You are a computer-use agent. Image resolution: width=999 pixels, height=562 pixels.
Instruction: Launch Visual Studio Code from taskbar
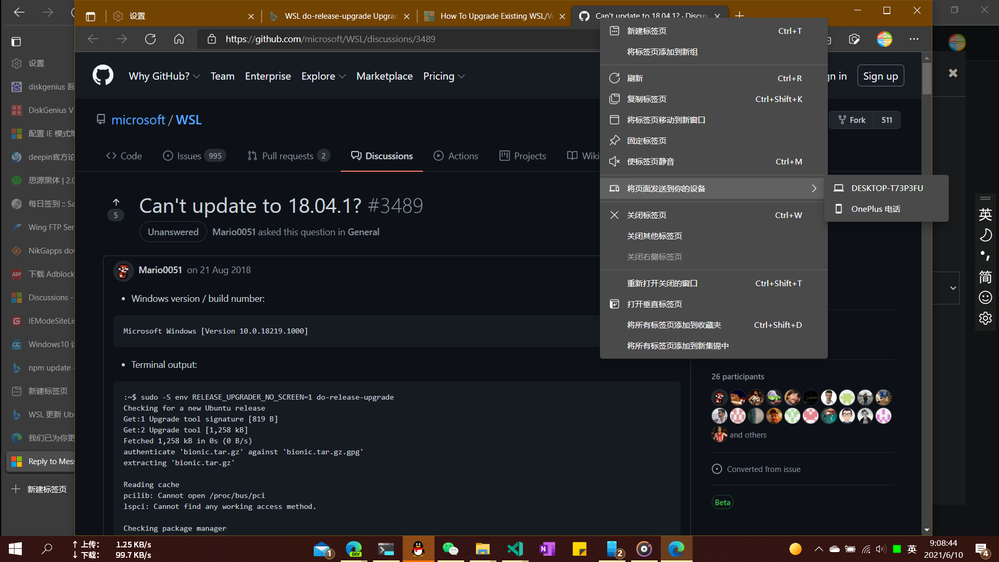[x=515, y=549]
